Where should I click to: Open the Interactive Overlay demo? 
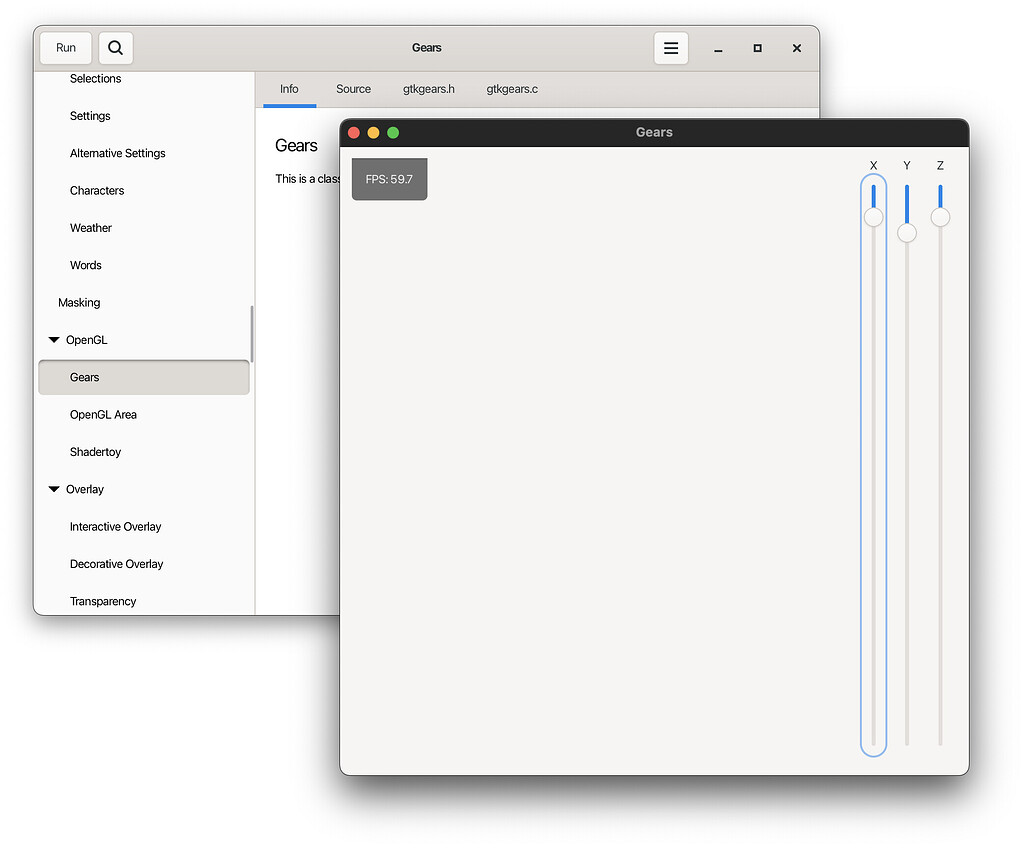pos(115,526)
